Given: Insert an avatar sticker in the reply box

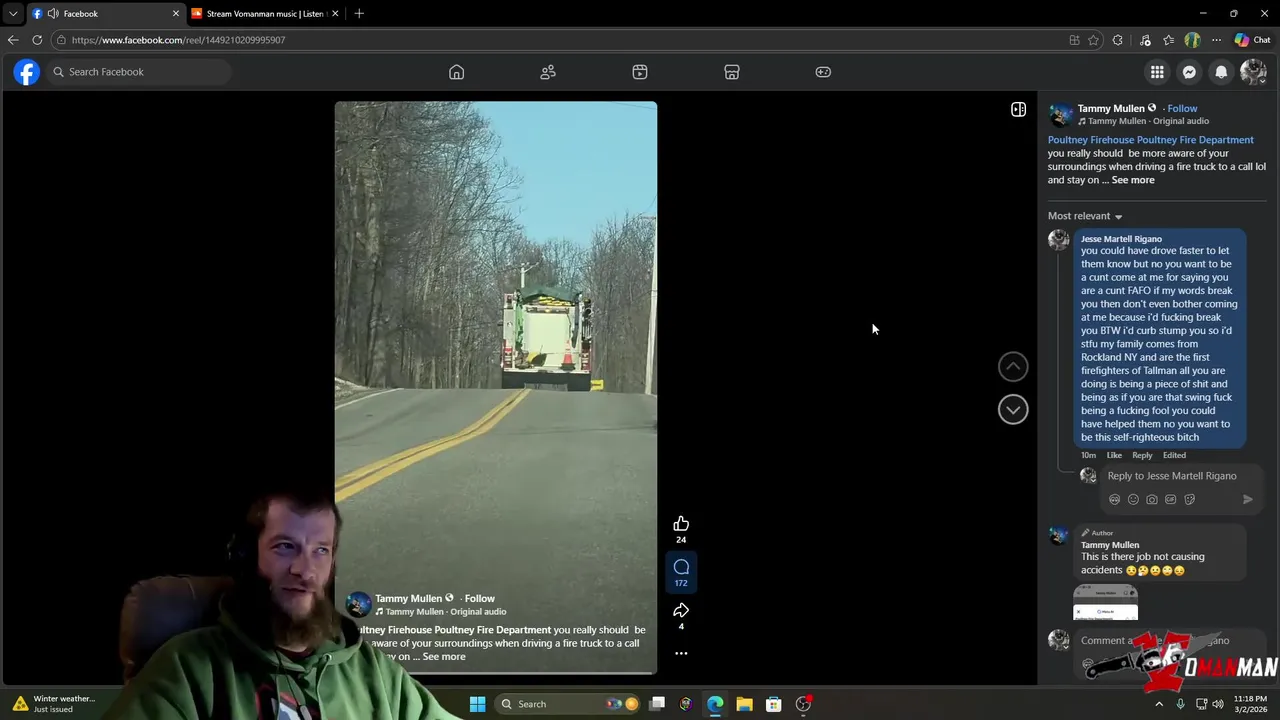Looking at the screenshot, I should [1114, 499].
